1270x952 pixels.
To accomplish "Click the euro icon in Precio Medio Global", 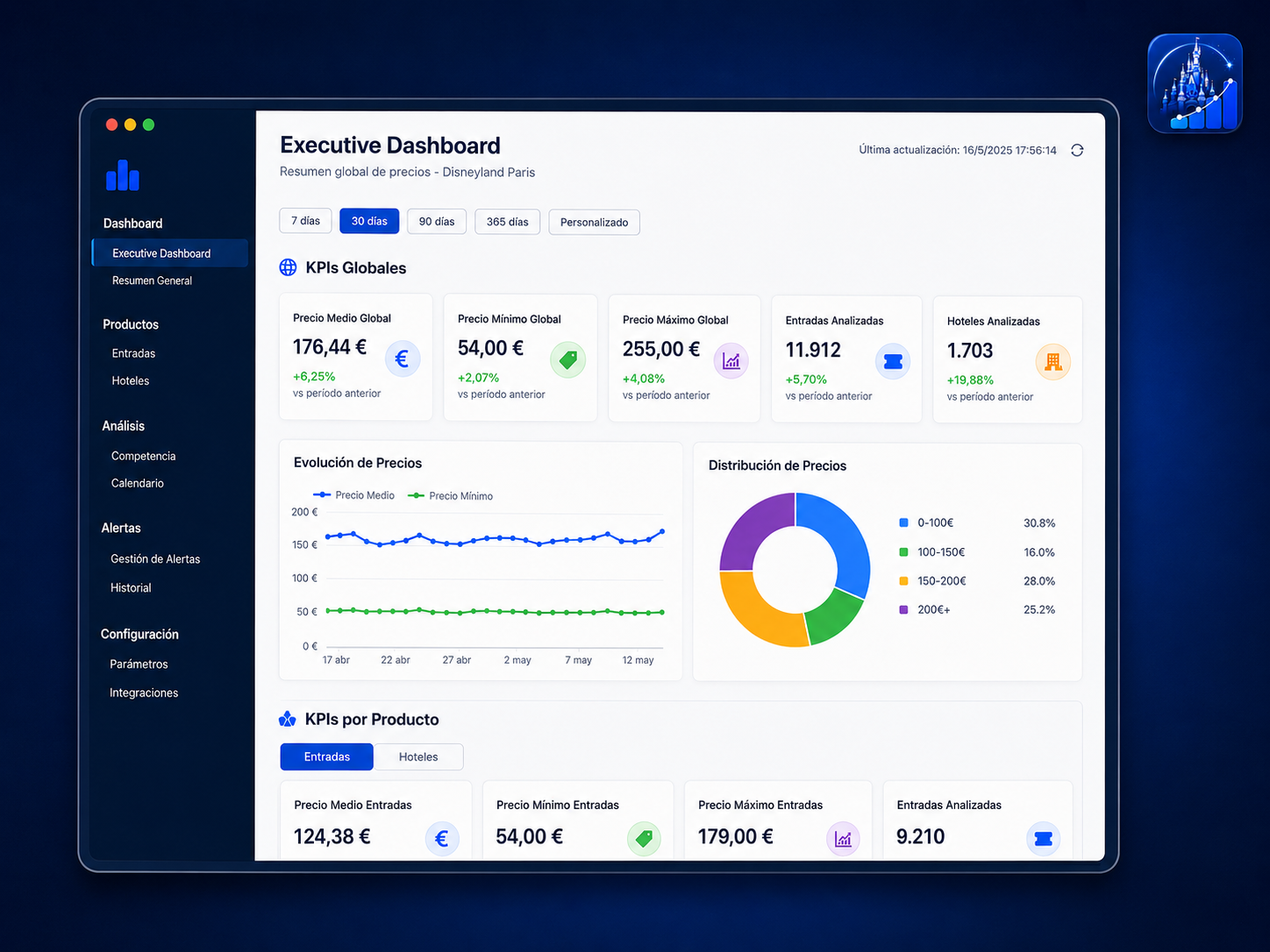I will tap(403, 359).
